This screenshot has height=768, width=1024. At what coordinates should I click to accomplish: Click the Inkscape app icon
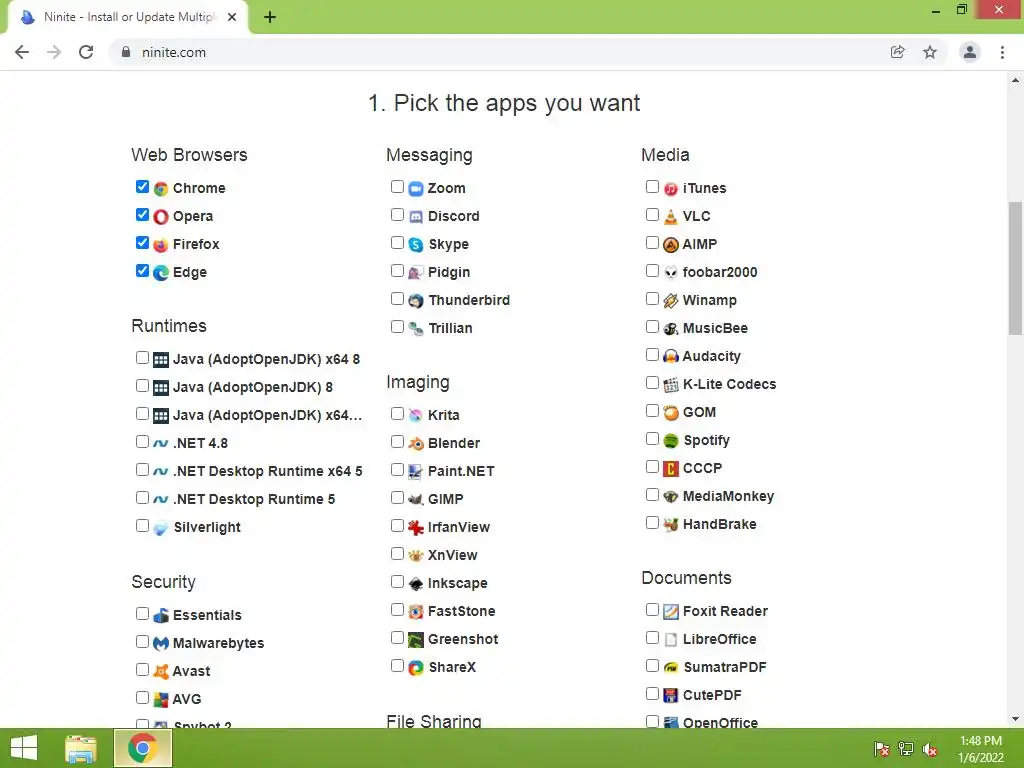416,584
